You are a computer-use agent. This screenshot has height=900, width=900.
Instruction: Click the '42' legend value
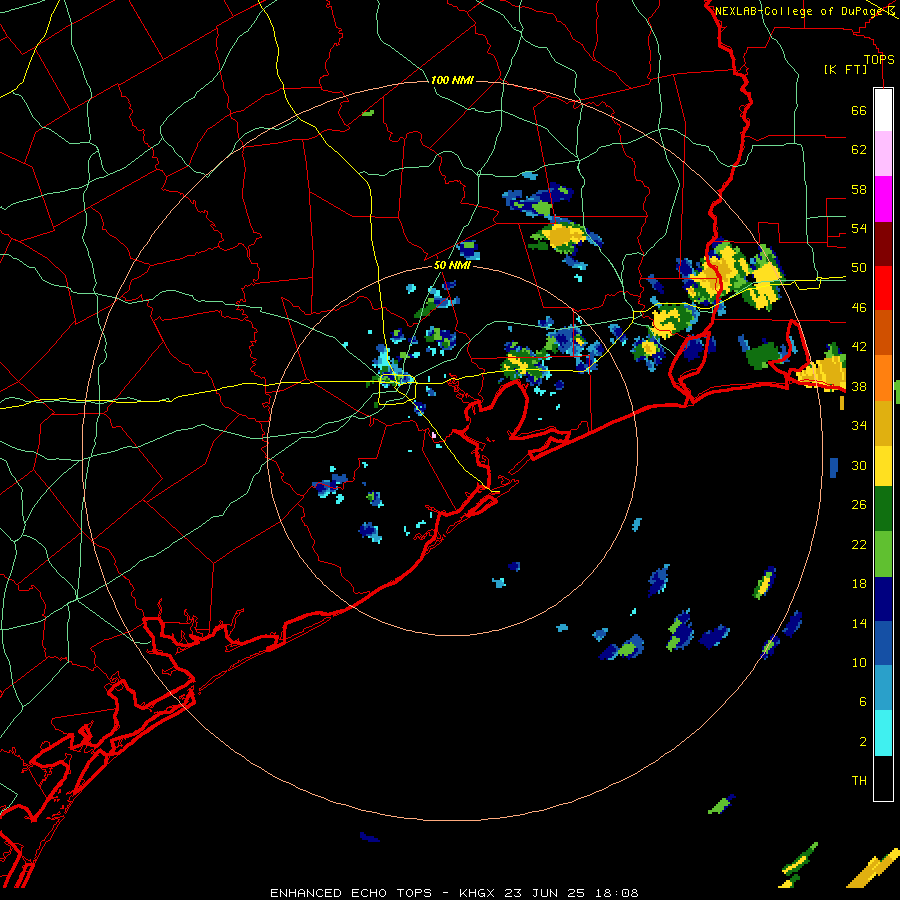(x=859, y=347)
